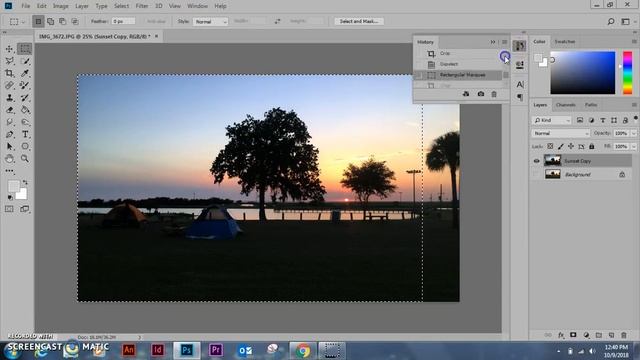Viewport: 640px width, 360px height.
Task: Select the Rectangular Marquee history state
Action: point(458,75)
